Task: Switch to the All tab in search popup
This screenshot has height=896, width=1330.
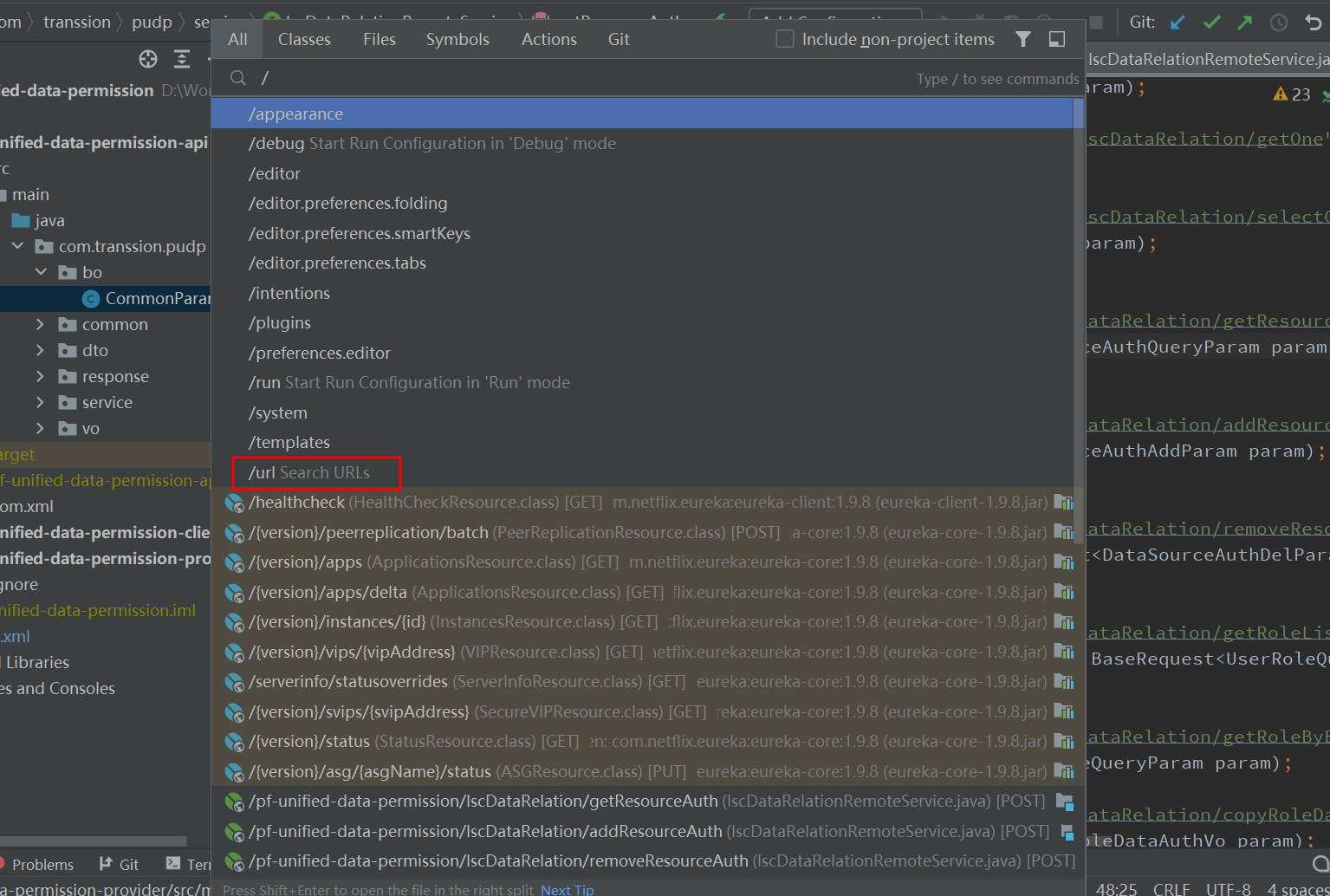Action: pyautogui.click(x=237, y=39)
